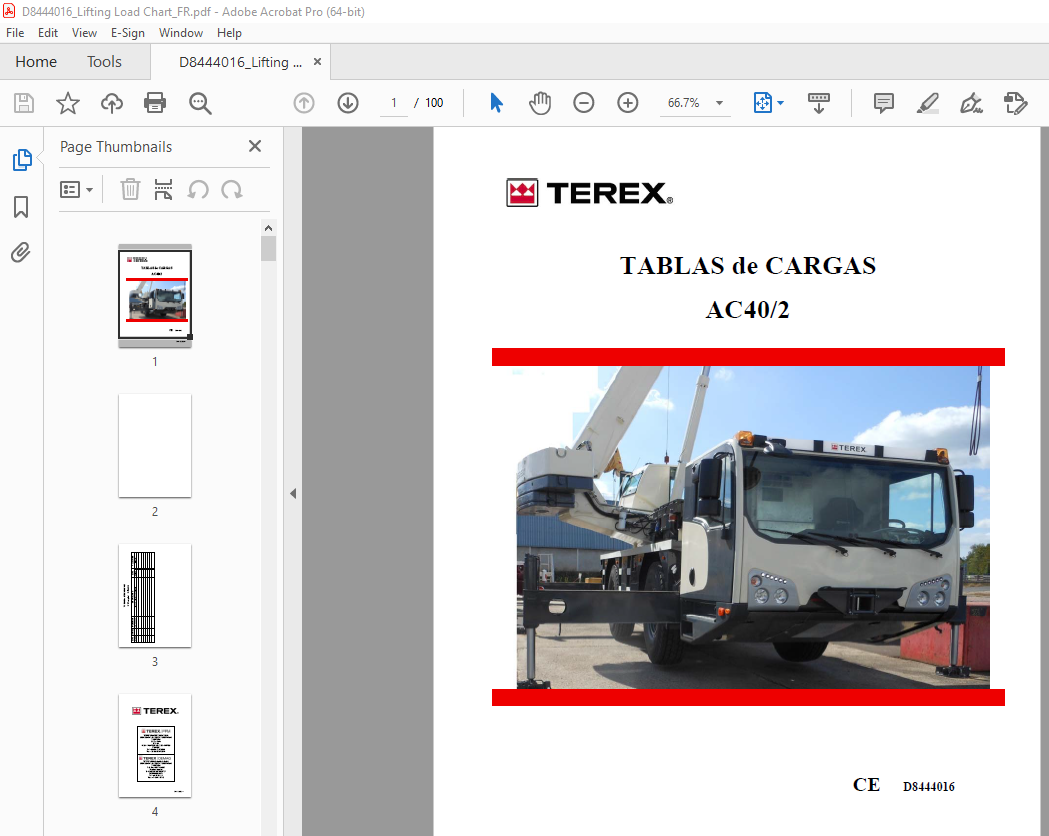Viewport: 1049px width, 836px height.
Task: Click the thumbnails panel scrollbar thumb
Action: tap(268, 249)
